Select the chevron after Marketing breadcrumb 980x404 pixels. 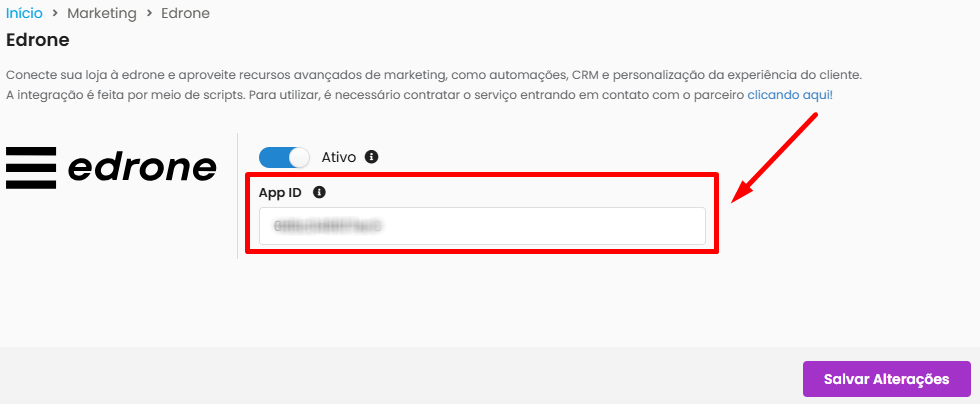(x=149, y=14)
